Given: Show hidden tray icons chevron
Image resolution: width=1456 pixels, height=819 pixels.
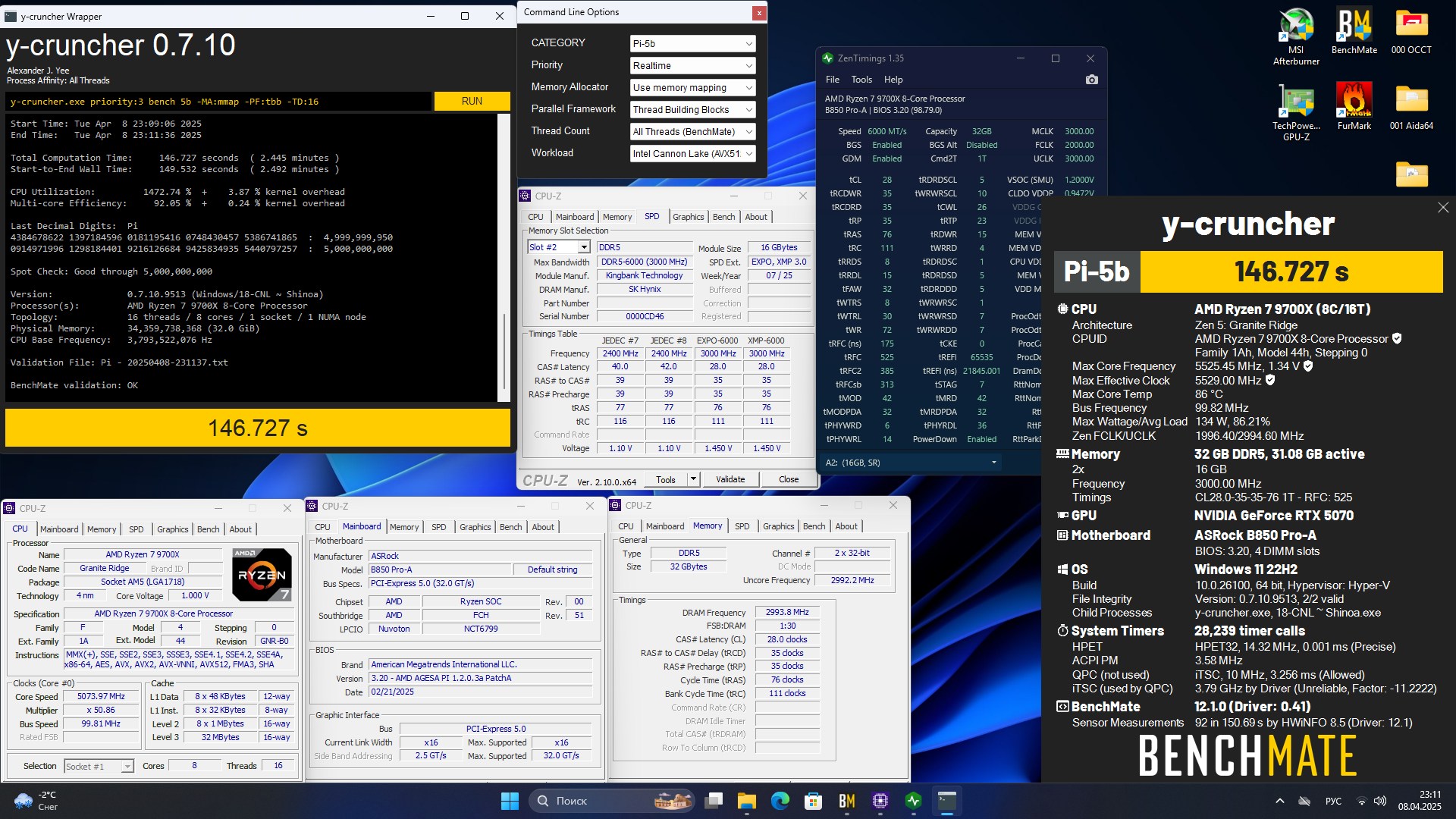Looking at the screenshot, I should [x=1280, y=801].
